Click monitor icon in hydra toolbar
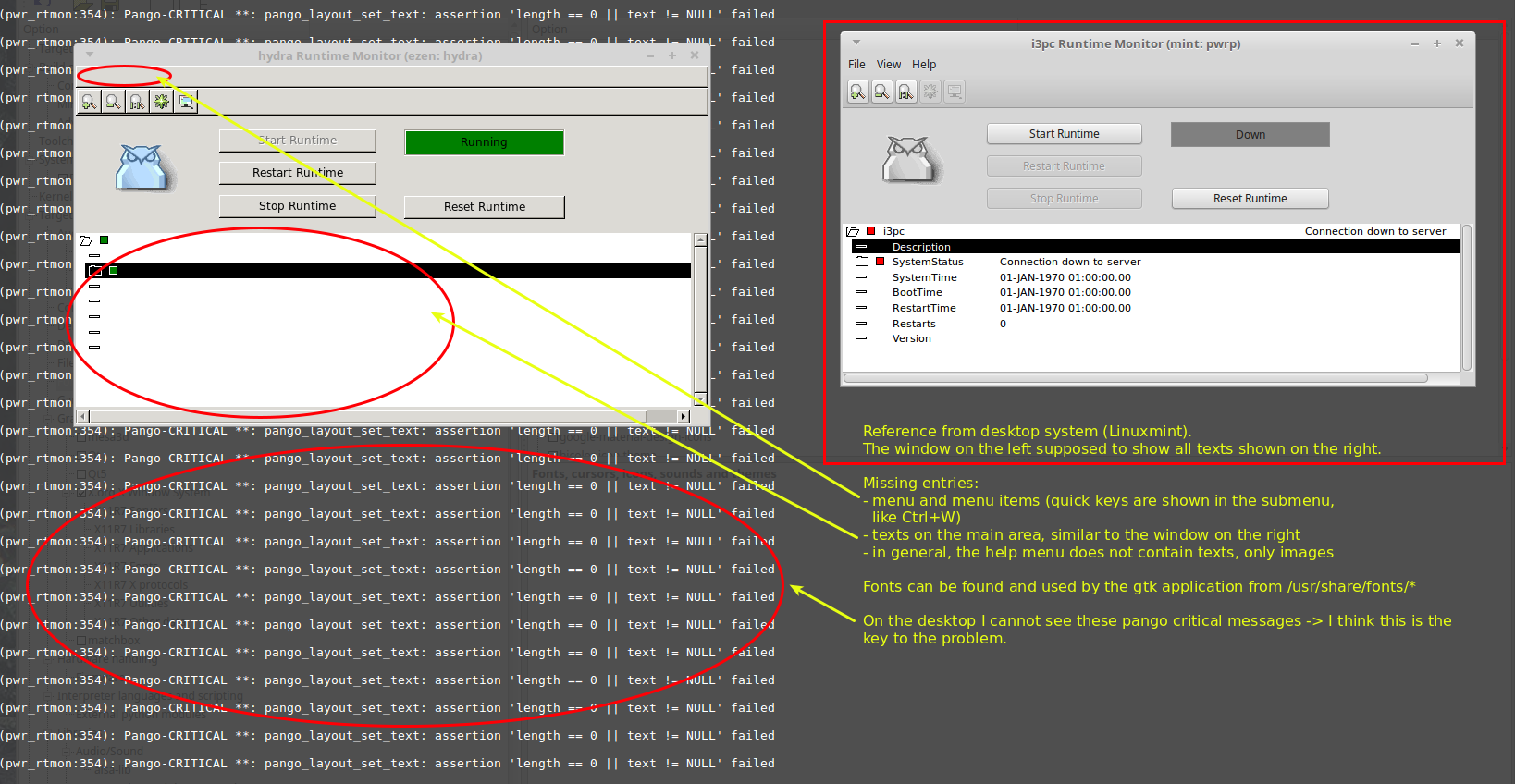The height and width of the screenshot is (784, 1515). pyautogui.click(x=186, y=102)
